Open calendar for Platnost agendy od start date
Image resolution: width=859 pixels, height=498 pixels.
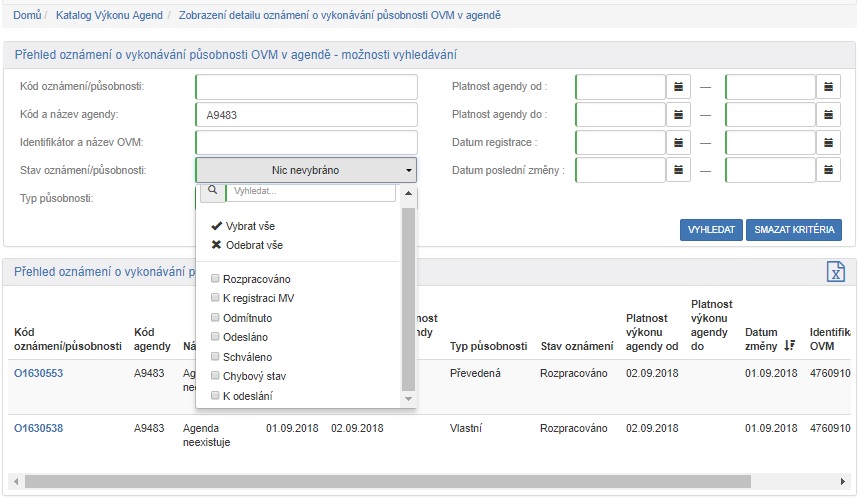tap(678, 87)
